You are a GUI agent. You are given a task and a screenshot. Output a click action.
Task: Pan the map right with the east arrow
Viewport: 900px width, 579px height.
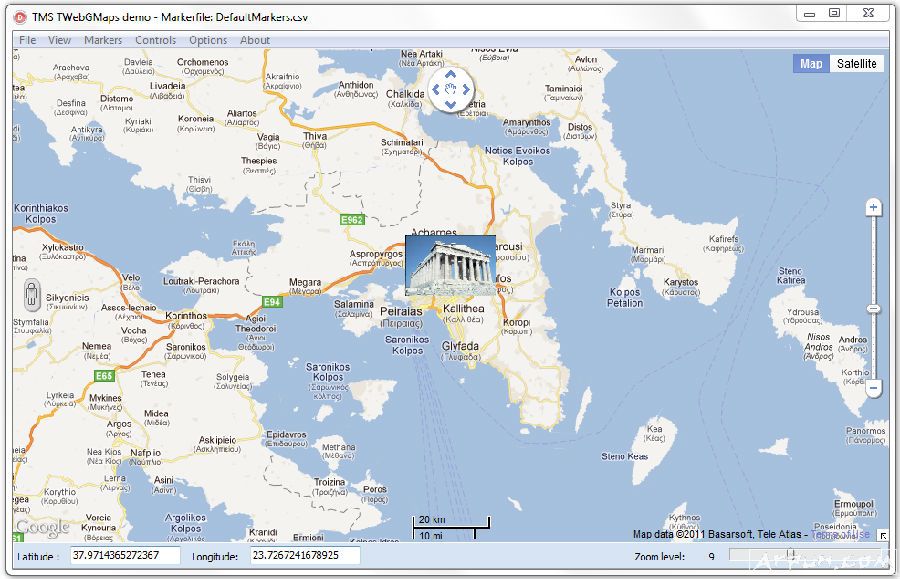466,90
